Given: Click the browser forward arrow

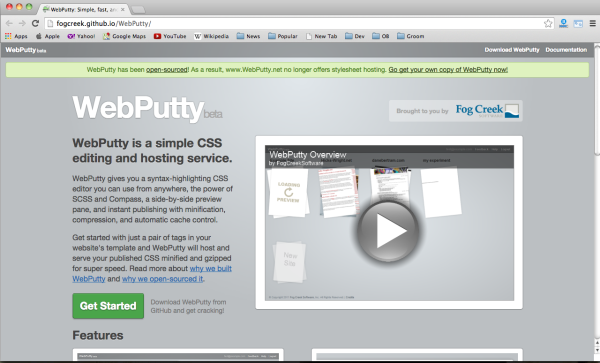Looking at the screenshot, I should click(22, 23).
